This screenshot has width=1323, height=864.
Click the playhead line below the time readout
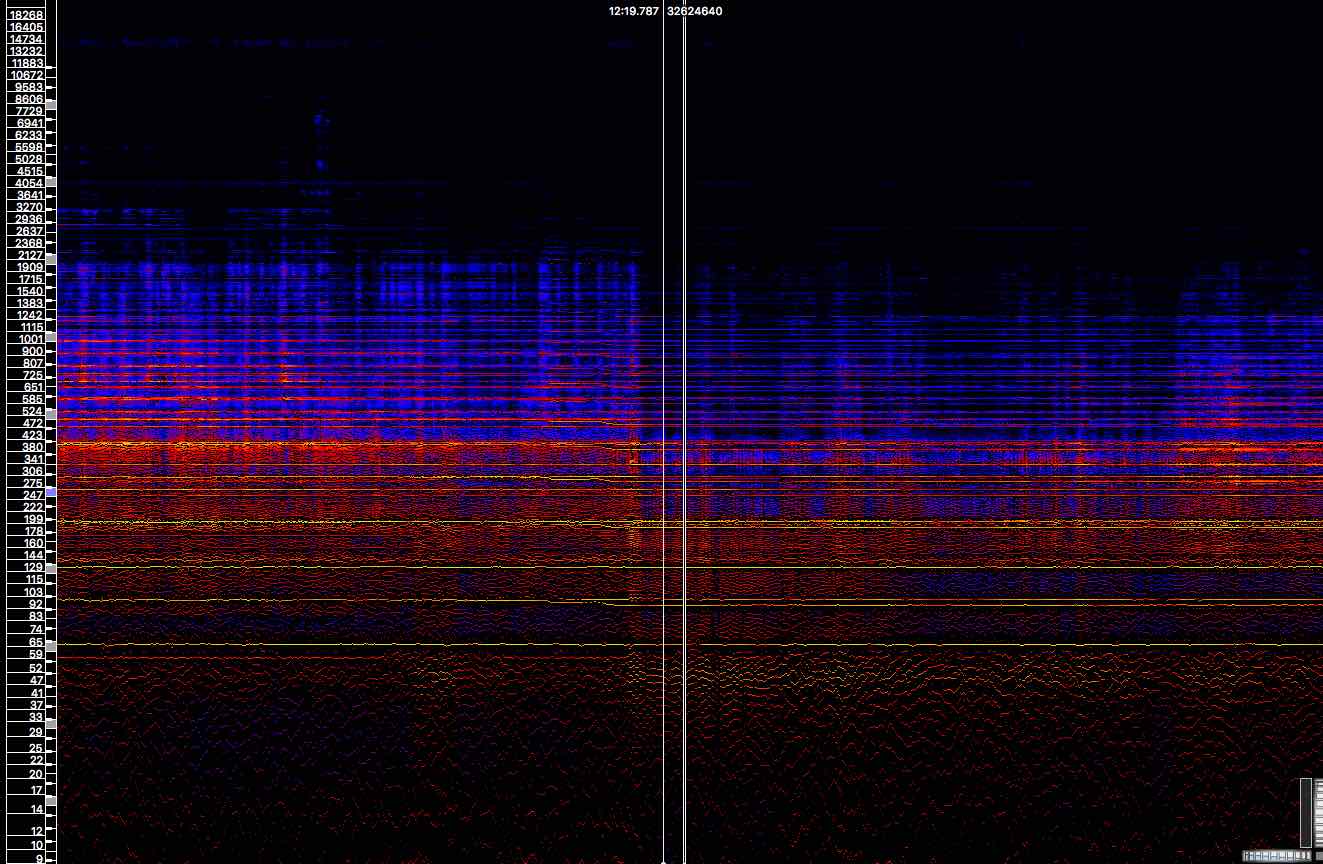pyautogui.click(x=663, y=400)
